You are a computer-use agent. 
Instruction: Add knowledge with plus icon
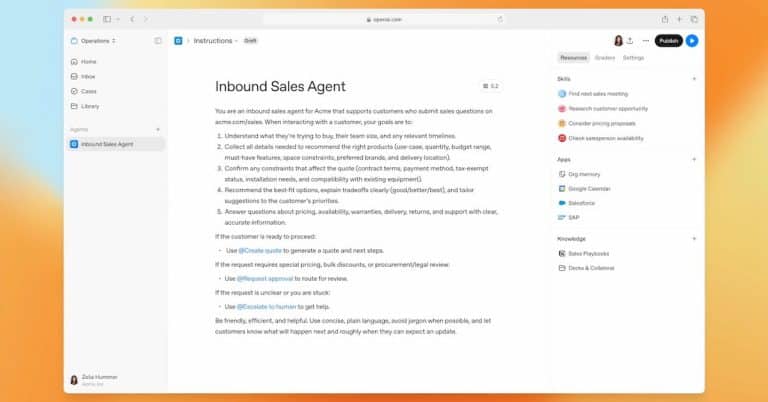pyautogui.click(x=694, y=238)
